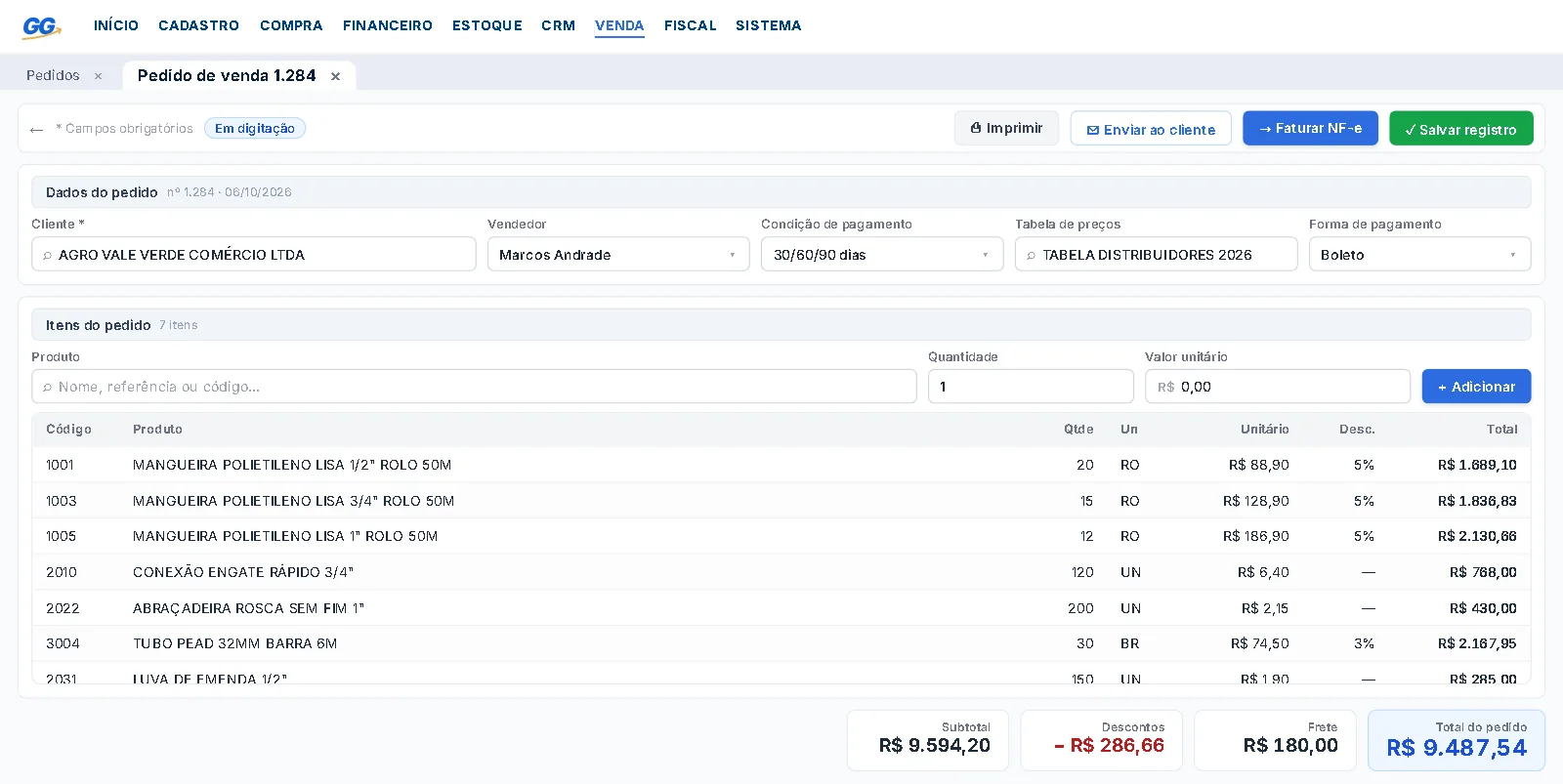Close the Pedidos tab with its x
Viewport: 1563px width, 784px height.
pos(98,76)
